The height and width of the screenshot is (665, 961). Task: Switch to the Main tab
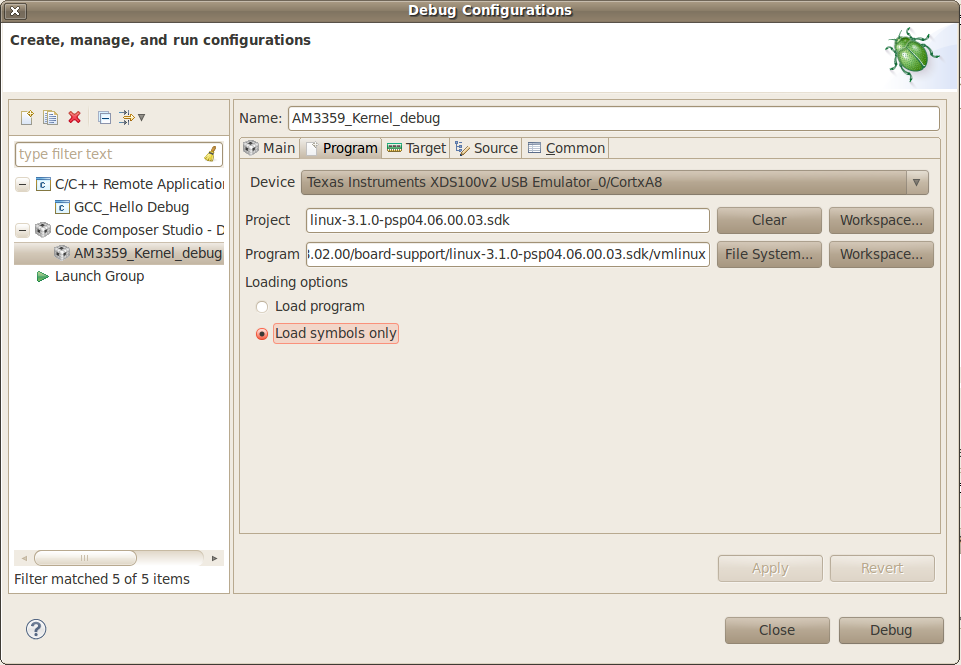pos(270,148)
